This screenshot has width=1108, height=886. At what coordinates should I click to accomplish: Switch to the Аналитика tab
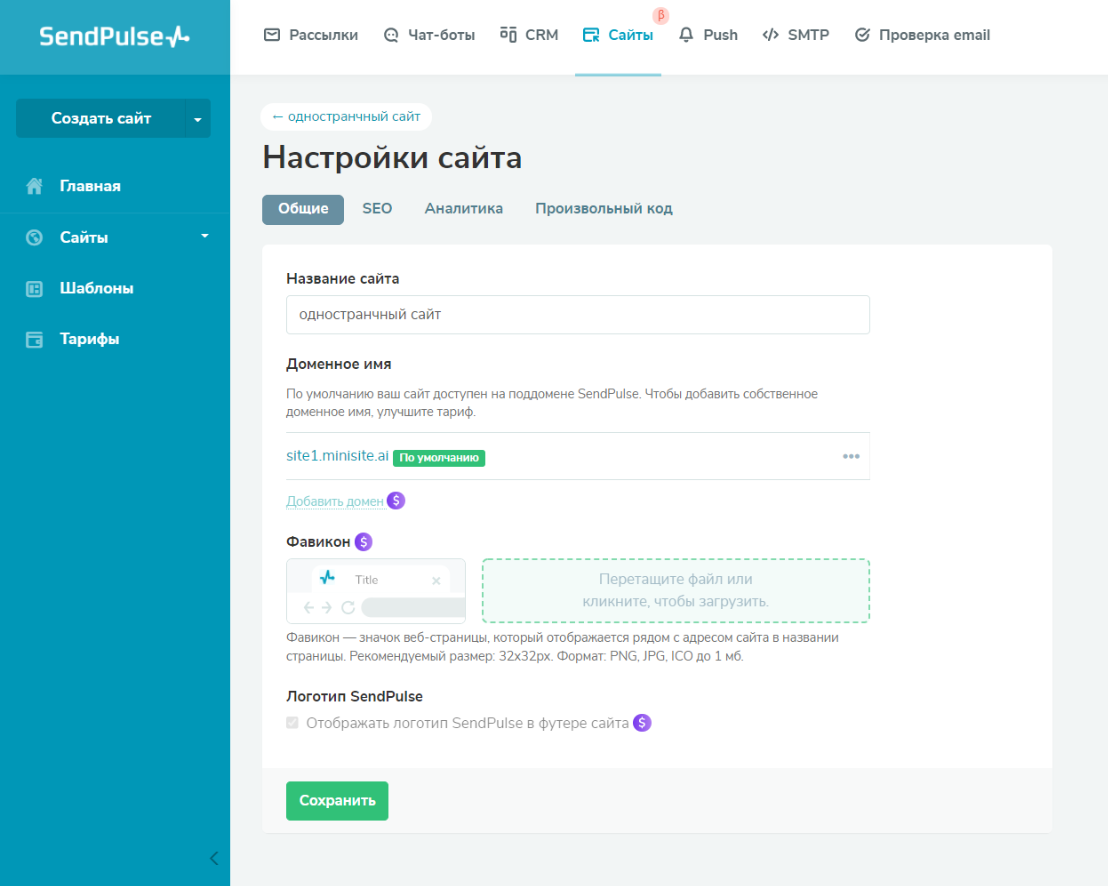[x=464, y=208]
